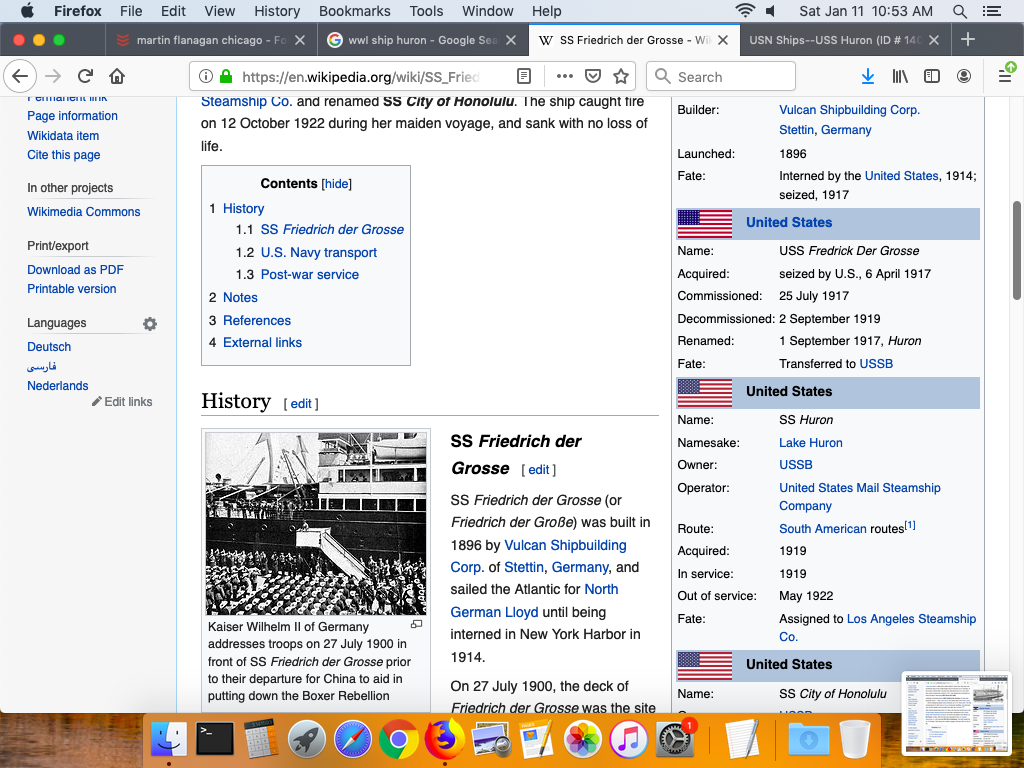This screenshot has width=1024, height=768.
Task: Enlarge the Kaiser Wilhelm image caption icon
Action: [x=417, y=624]
